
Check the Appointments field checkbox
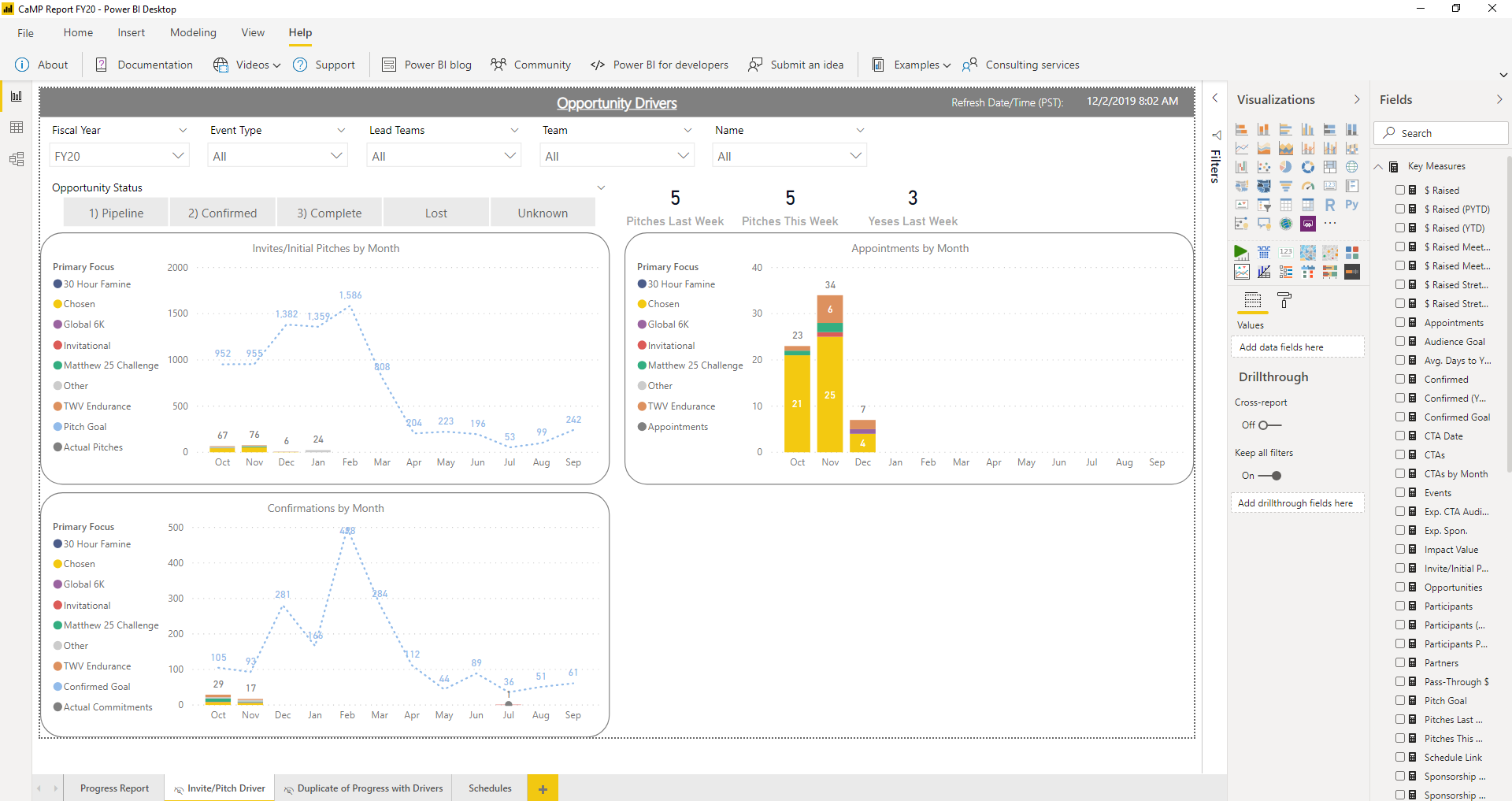point(1400,322)
